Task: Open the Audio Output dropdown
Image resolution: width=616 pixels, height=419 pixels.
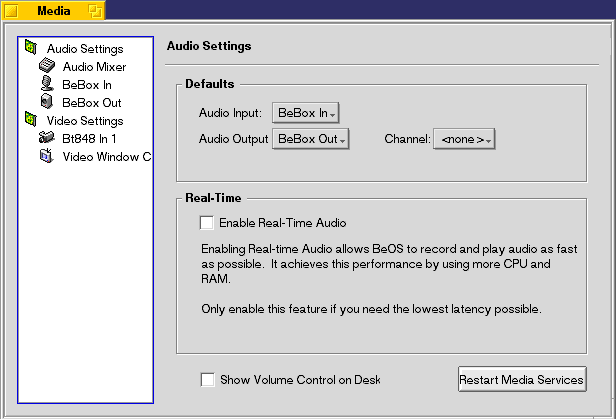Action: 311,139
